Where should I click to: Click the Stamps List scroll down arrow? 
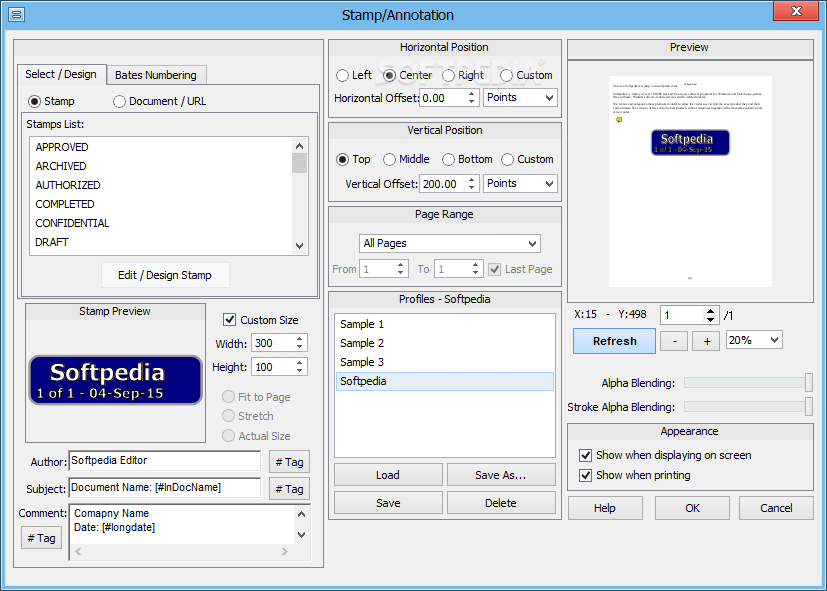coord(300,246)
